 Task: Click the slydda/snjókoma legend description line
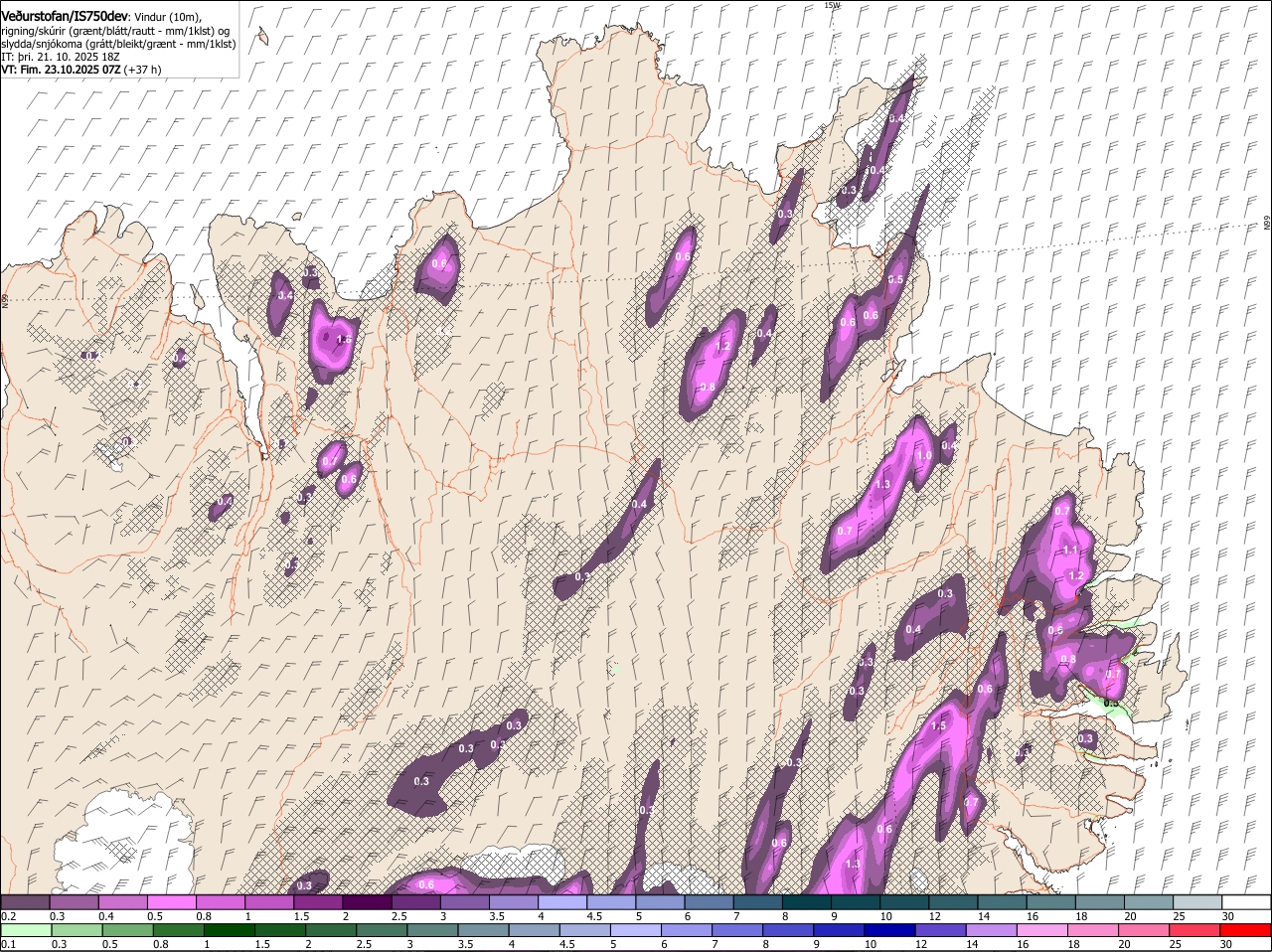(118, 44)
